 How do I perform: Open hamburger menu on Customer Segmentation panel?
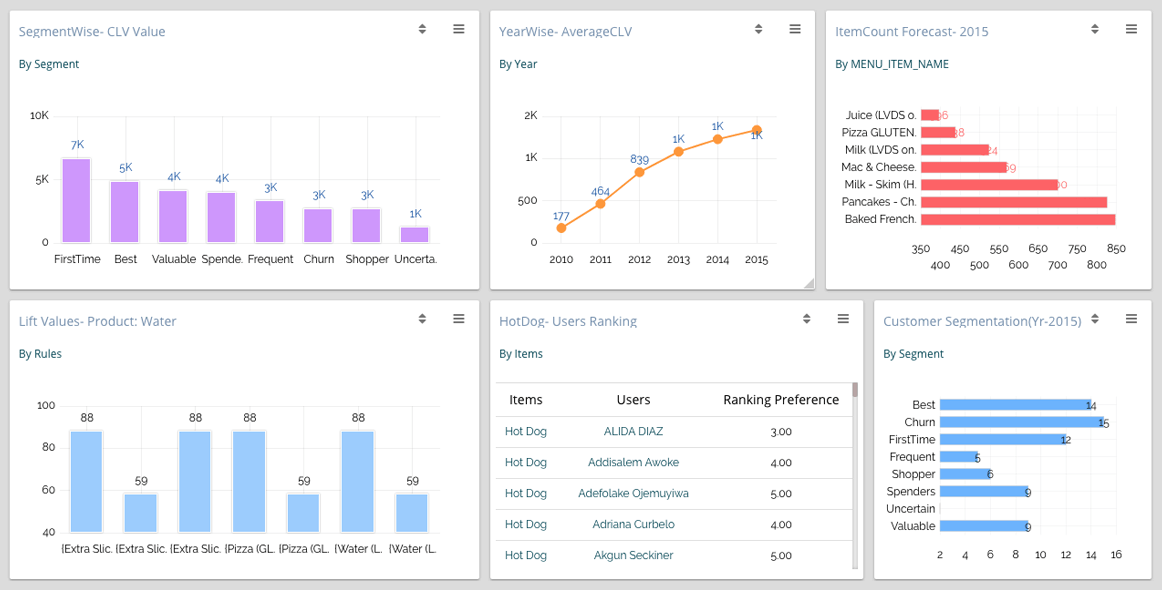pyautogui.click(x=1131, y=319)
